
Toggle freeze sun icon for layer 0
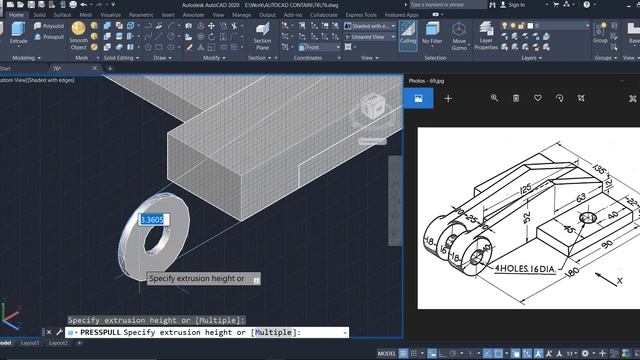tap(513, 26)
